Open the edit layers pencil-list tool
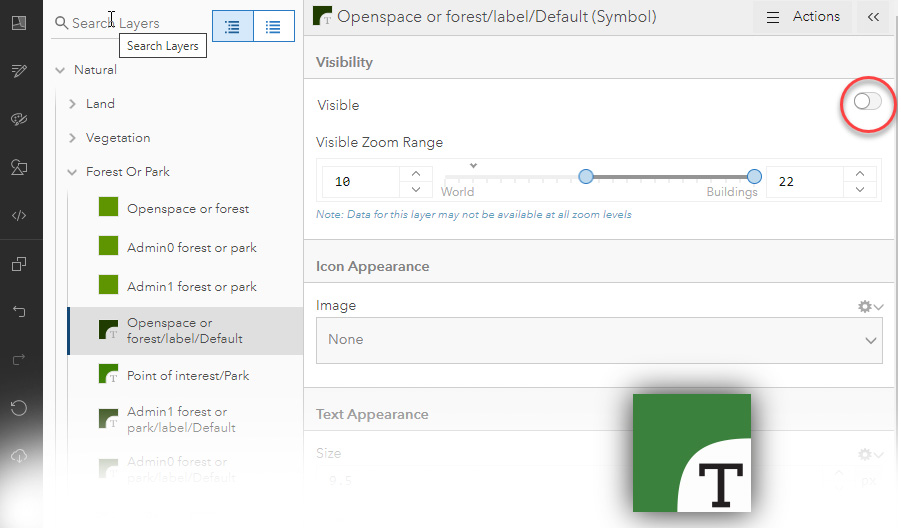The image size is (901, 528). [x=19, y=70]
